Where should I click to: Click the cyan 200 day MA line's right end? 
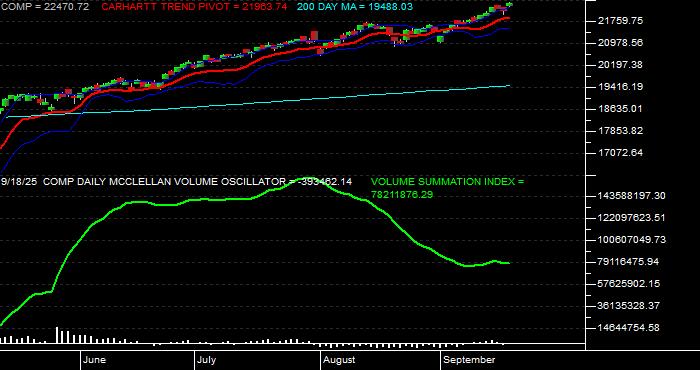(x=509, y=85)
